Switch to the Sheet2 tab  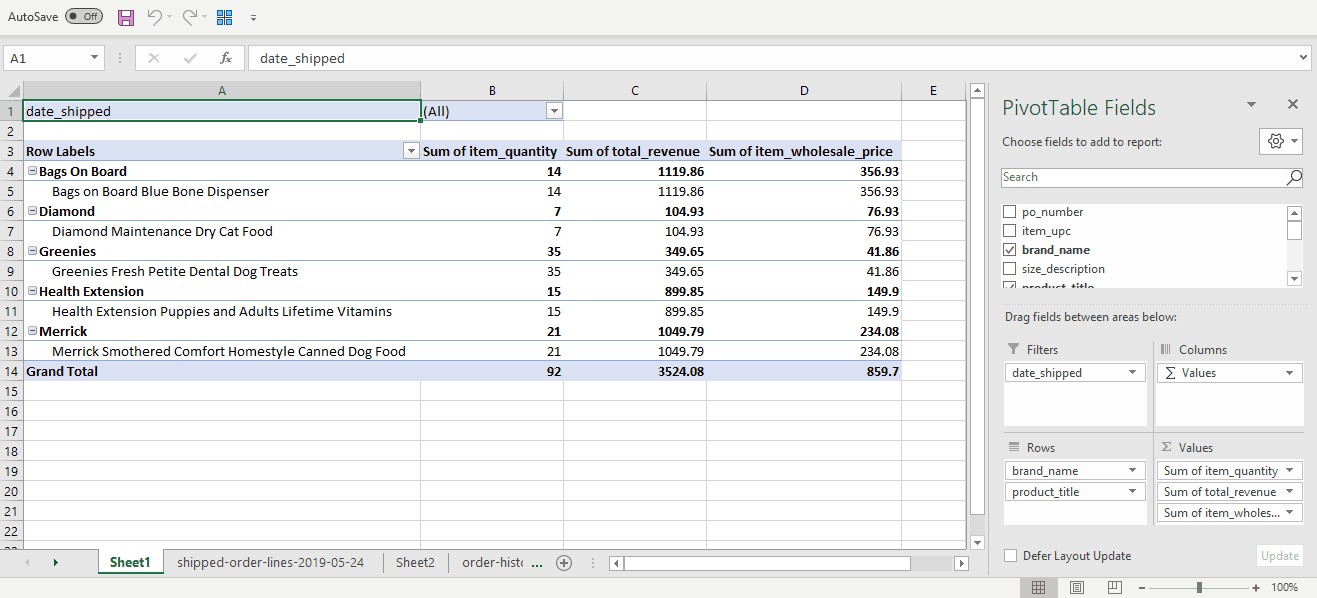(x=415, y=562)
